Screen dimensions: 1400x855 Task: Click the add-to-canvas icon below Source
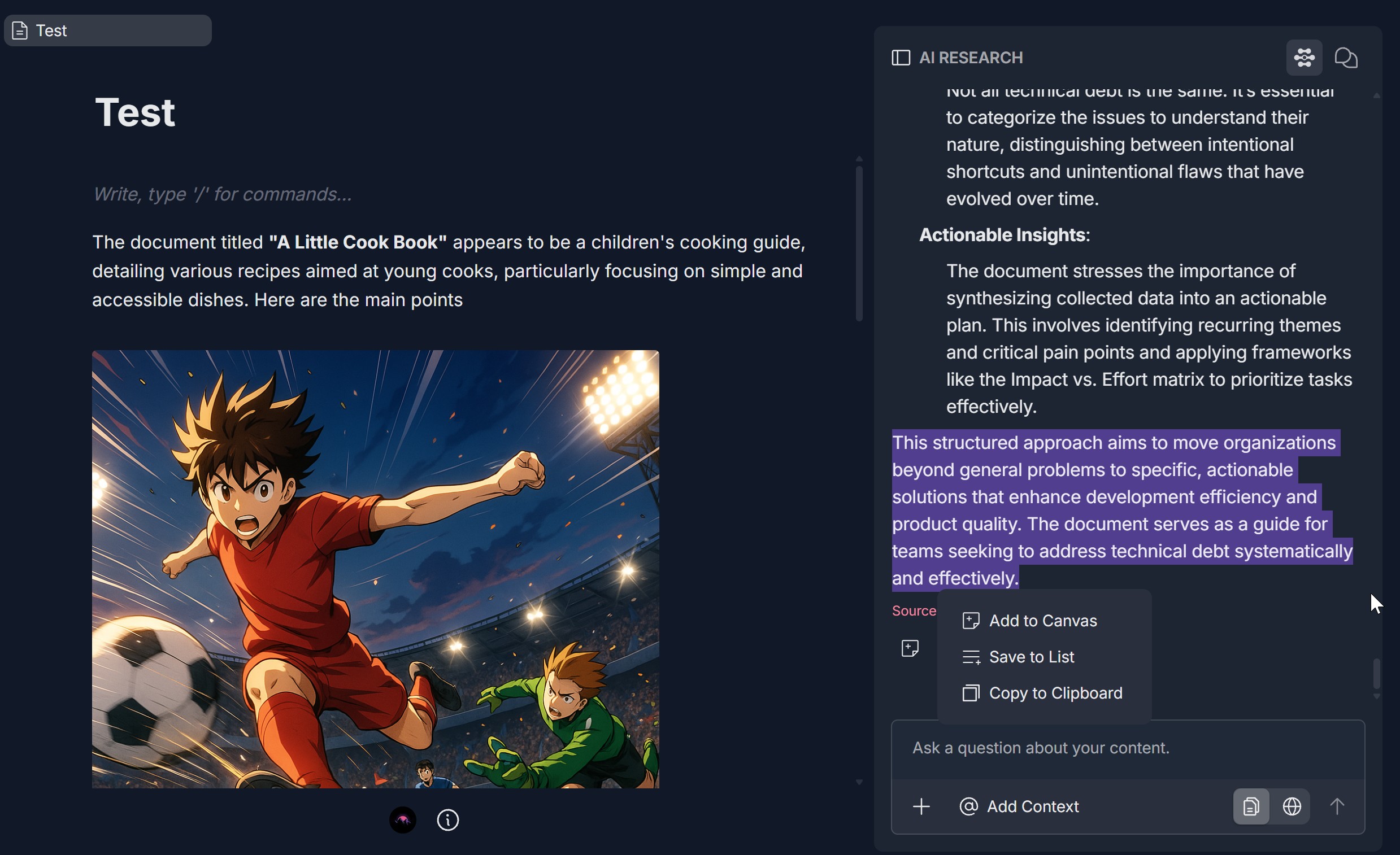(x=910, y=648)
